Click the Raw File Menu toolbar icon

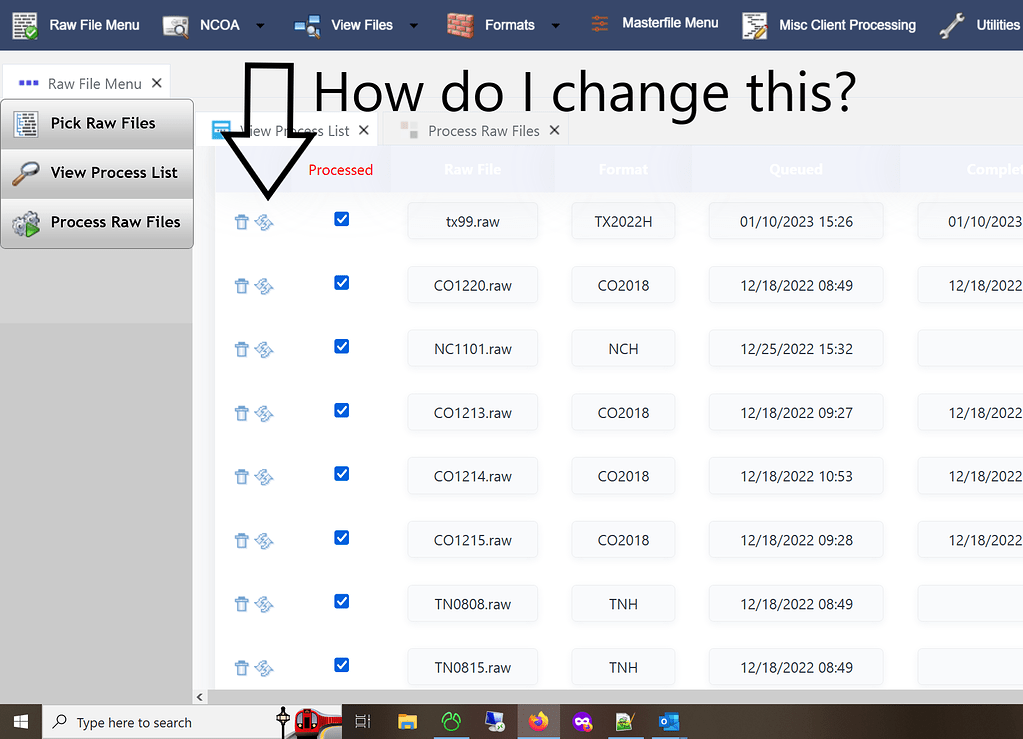point(25,24)
